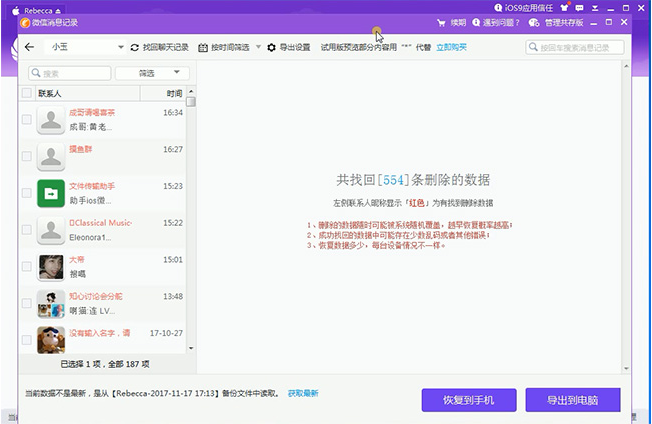
Task: Expand the 按时间筛选 dropdown arrow
Action: 258,47
